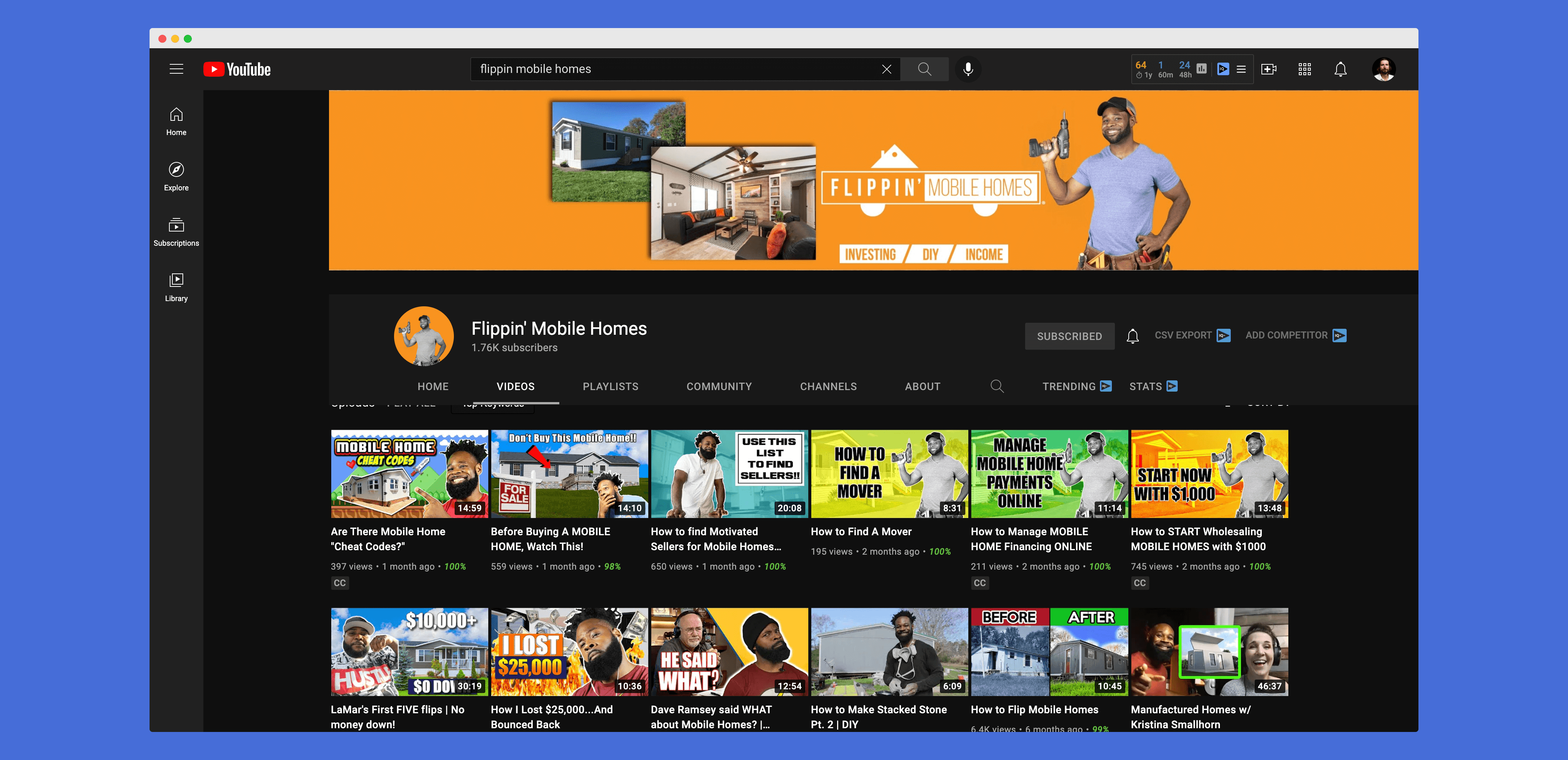
Task: Open the stacked stone 6:09 video thumbnail
Action: tap(889, 652)
